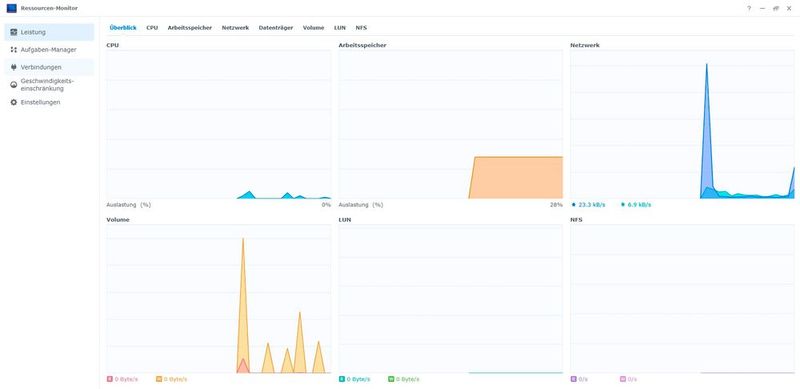Viewport: 800px width, 389px height.
Task: Click the Einstellungen gear icon
Action: coord(14,102)
